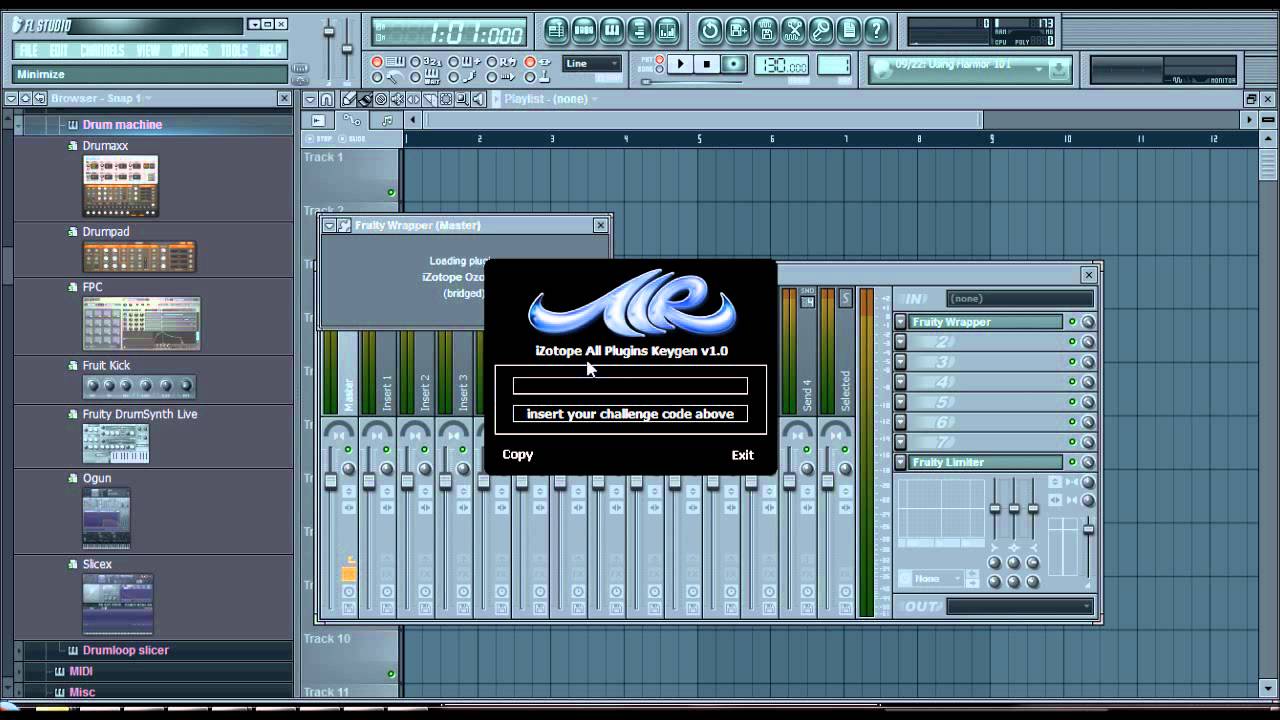Open the OPTIONS menu

point(190,50)
